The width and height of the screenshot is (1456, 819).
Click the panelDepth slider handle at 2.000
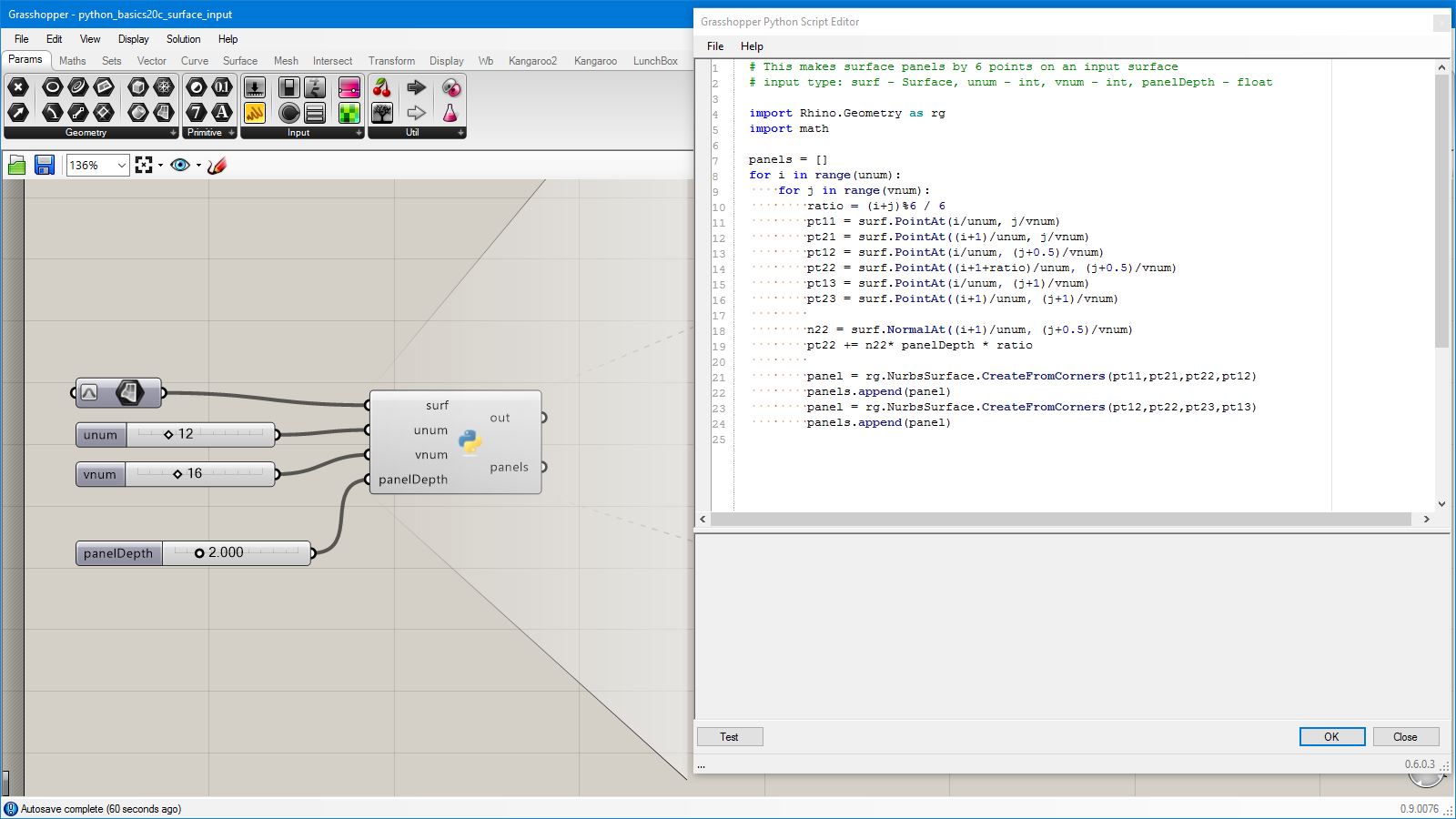199,553
